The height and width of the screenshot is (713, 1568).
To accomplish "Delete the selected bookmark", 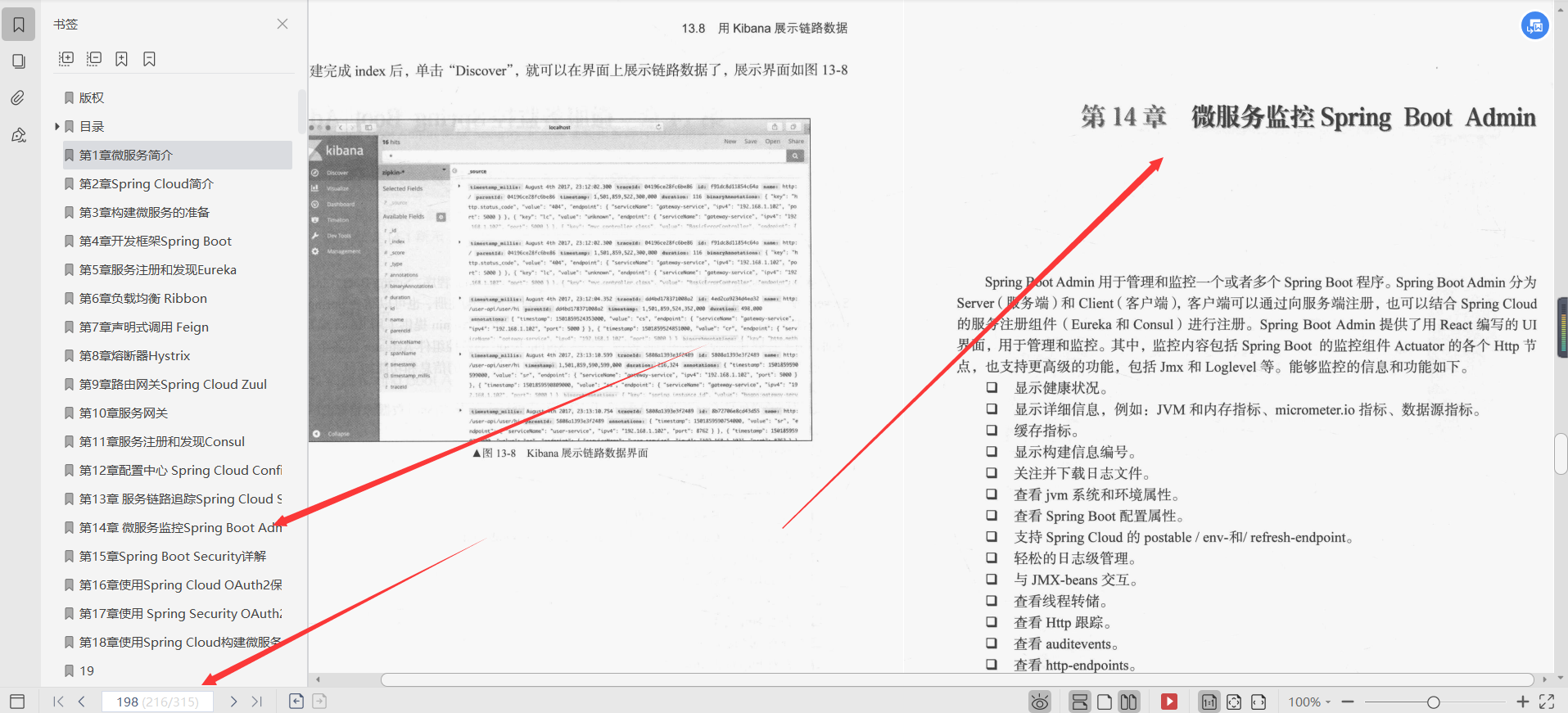I will pyautogui.click(x=149, y=59).
